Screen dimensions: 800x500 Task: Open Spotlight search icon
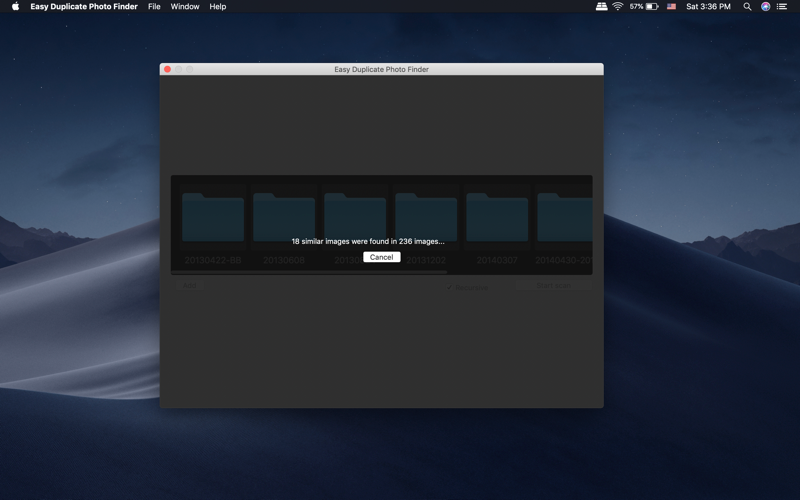pyautogui.click(x=747, y=7)
